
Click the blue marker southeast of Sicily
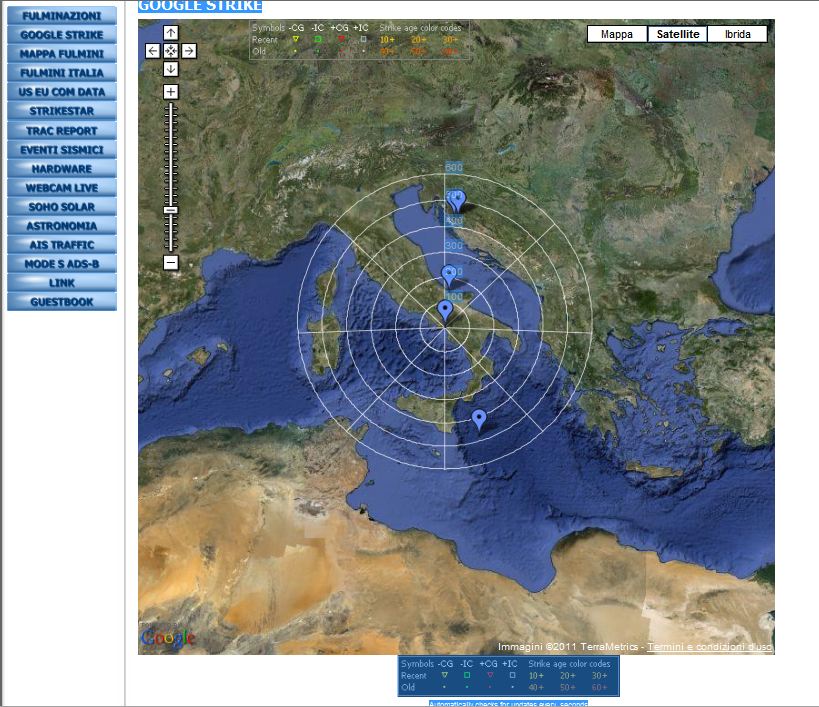point(479,418)
